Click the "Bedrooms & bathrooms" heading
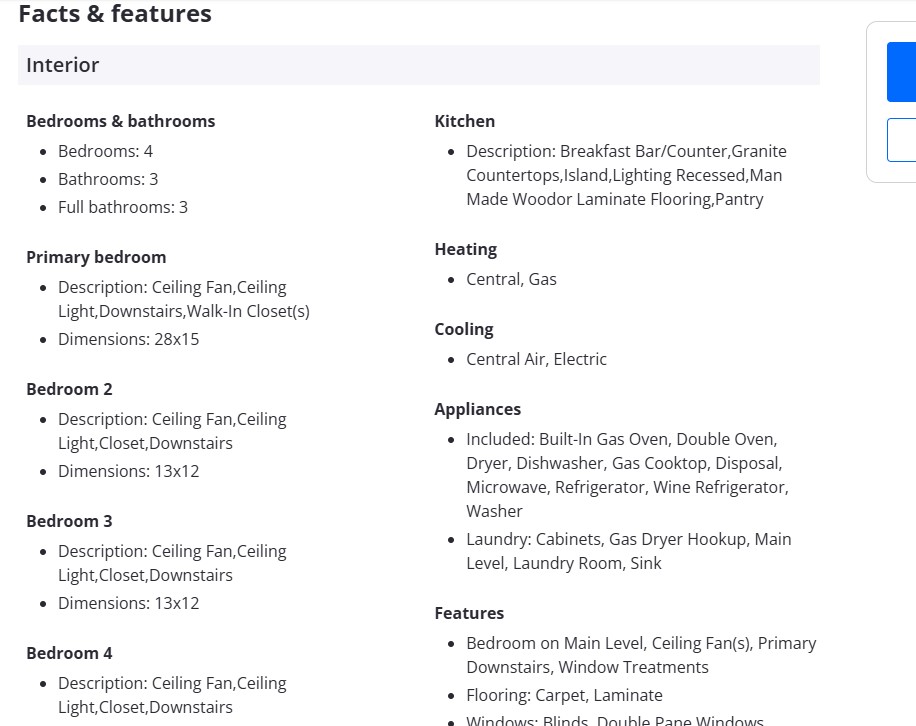The height and width of the screenshot is (726, 916). pos(121,121)
